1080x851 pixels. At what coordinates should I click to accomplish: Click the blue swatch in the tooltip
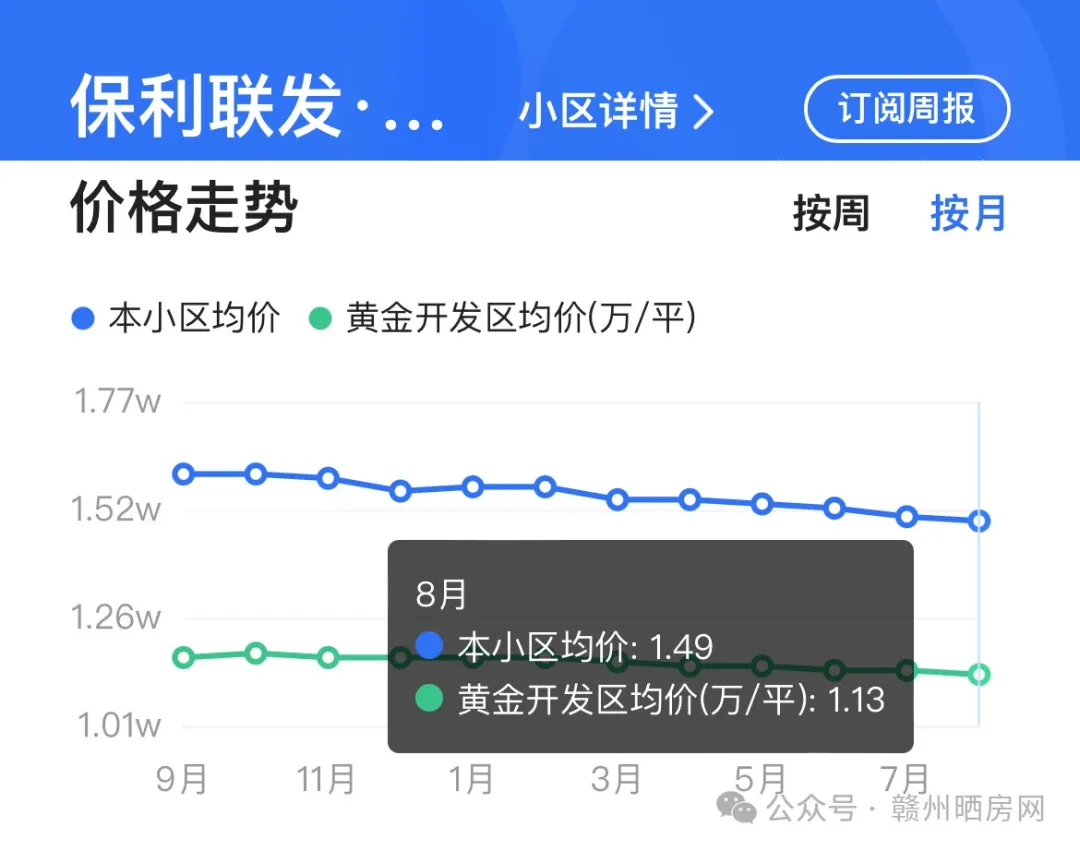coord(429,645)
